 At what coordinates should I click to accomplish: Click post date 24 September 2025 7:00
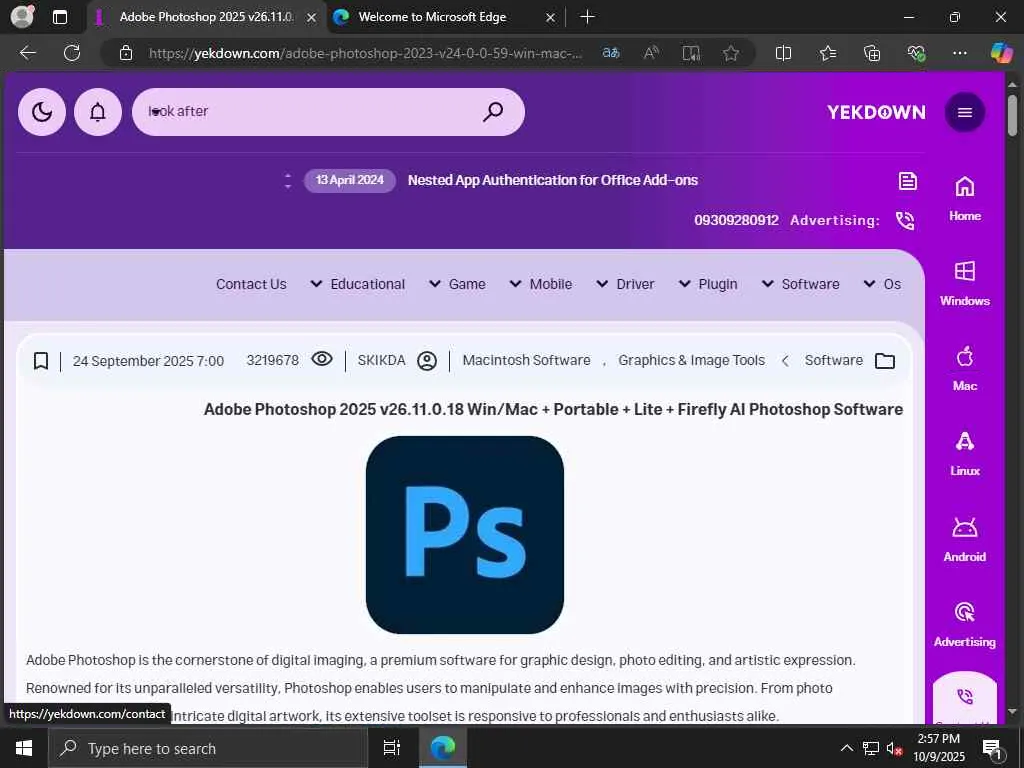click(148, 361)
